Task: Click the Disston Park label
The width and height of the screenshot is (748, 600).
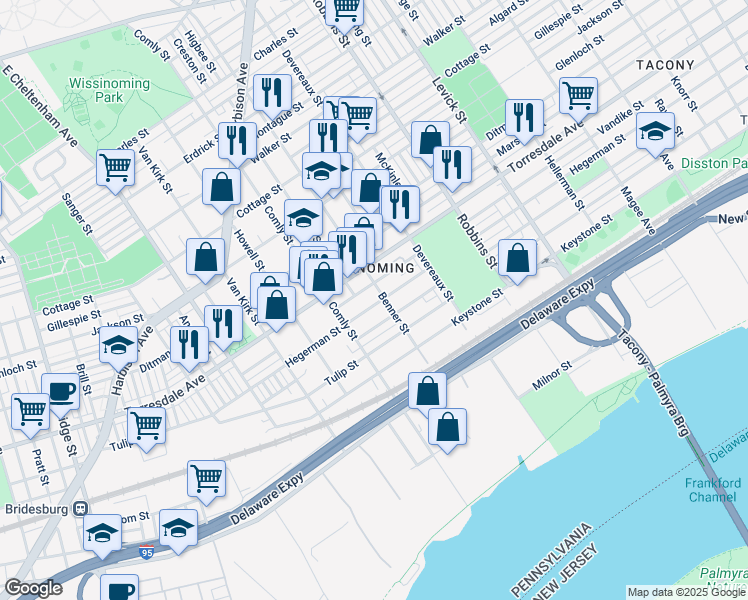Action: 714,163
